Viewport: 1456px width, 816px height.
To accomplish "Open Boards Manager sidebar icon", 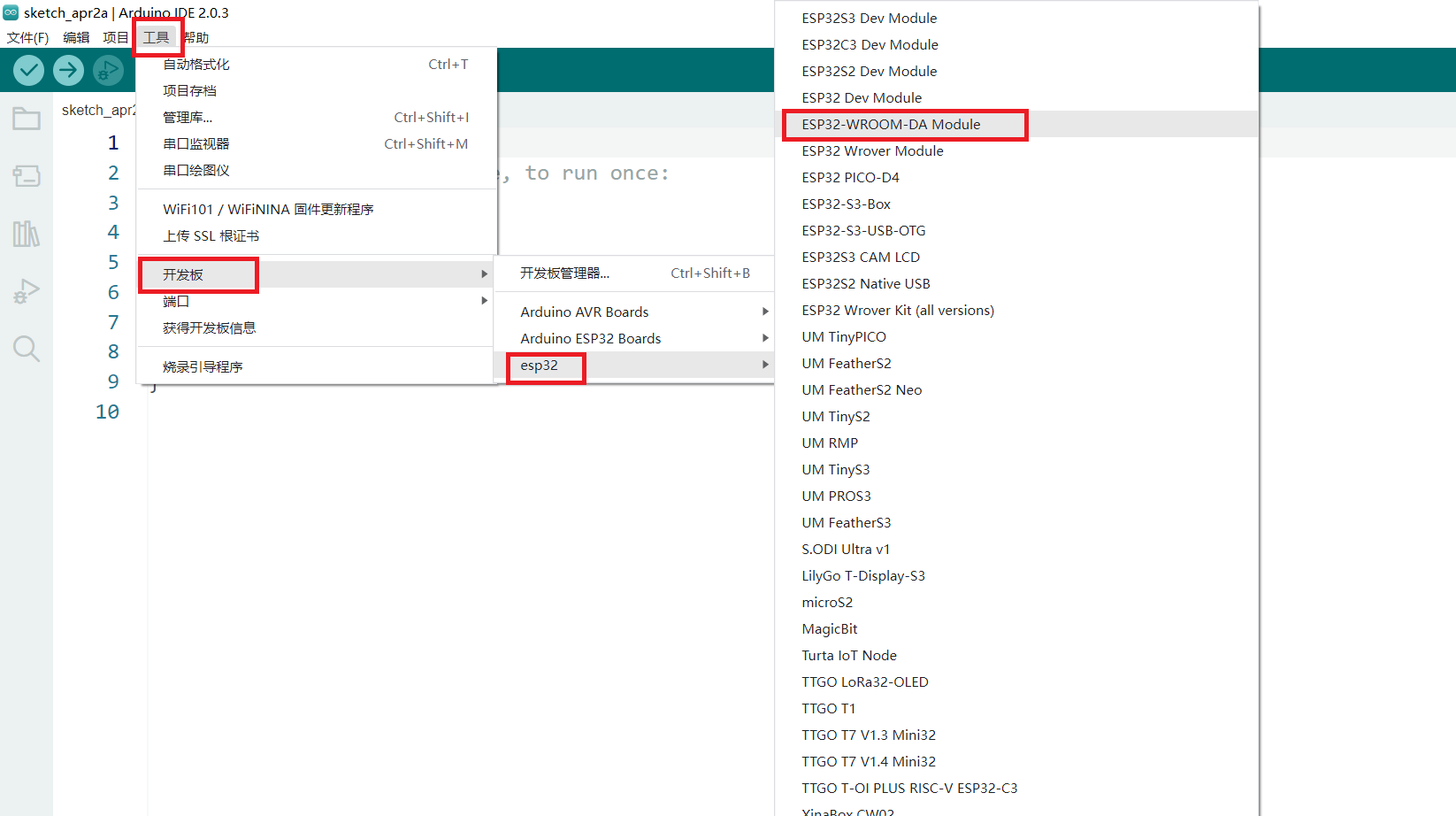I will [27, 176].
